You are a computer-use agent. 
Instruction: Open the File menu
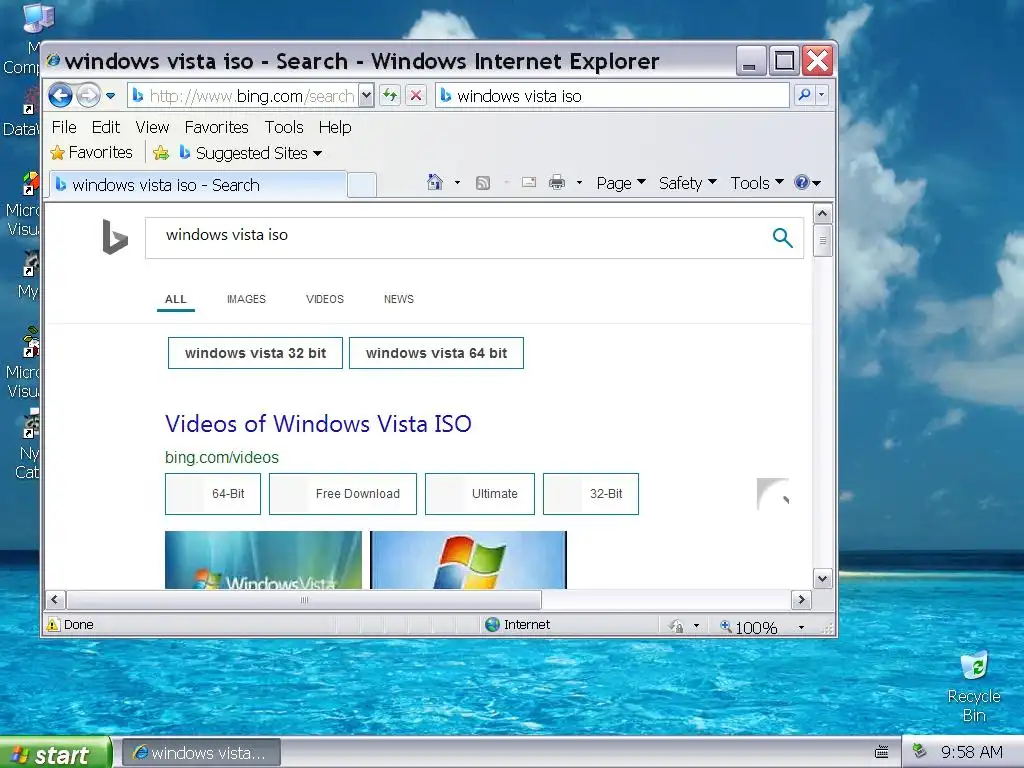tap(64, 127)
